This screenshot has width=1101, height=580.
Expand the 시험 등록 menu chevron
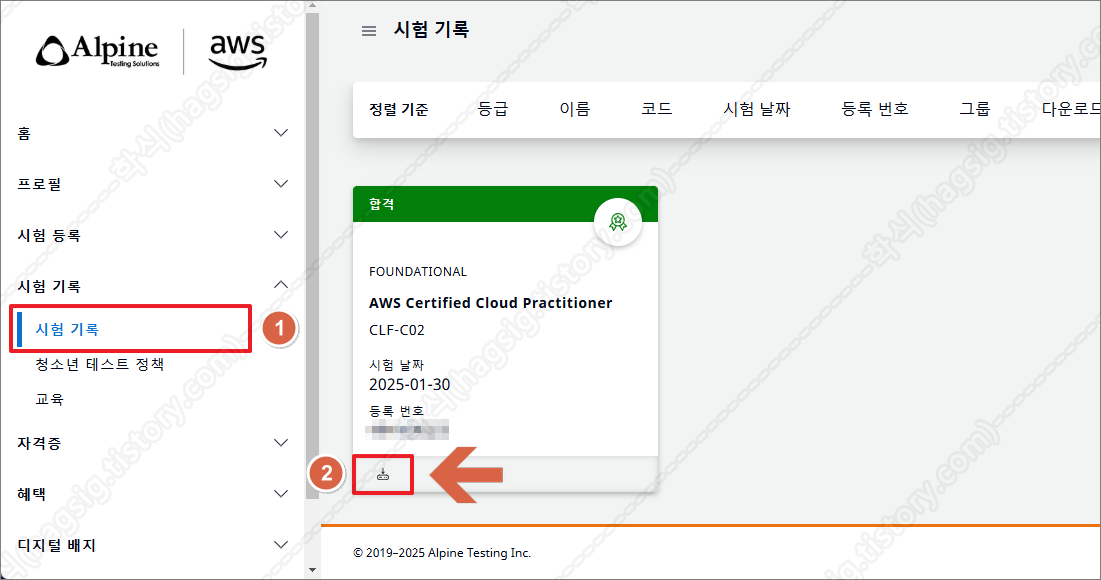[281, 235]
